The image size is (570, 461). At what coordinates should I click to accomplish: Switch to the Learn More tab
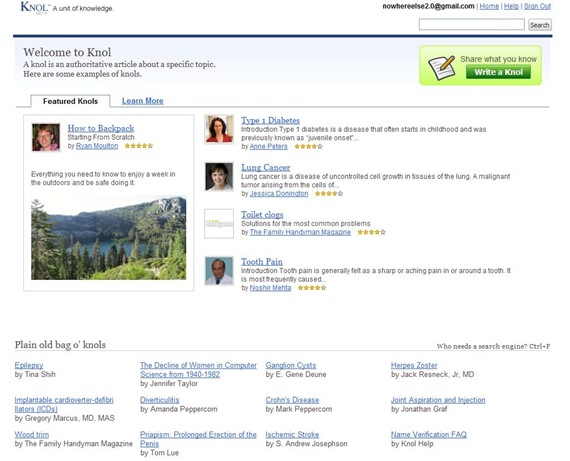pyautogui.click(x=142, y=101)
